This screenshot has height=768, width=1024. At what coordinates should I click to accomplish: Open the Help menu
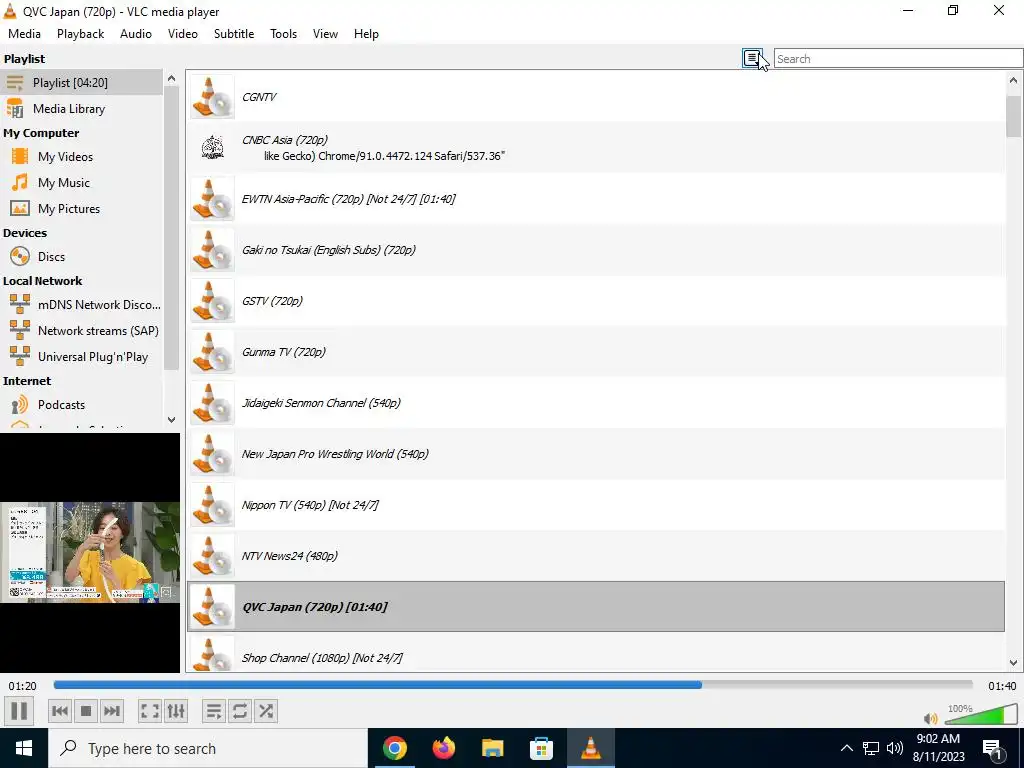tap(366, 34)
